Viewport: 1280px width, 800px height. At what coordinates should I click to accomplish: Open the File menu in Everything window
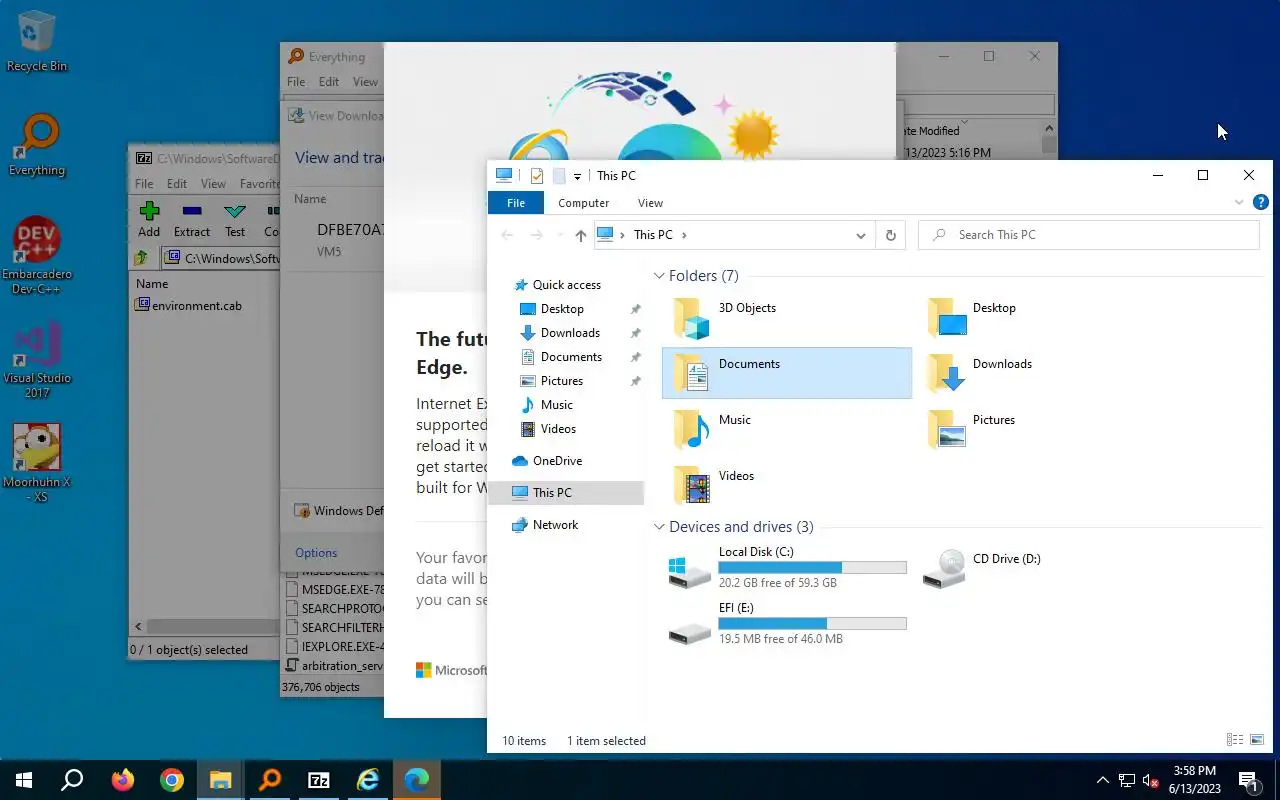296,82
